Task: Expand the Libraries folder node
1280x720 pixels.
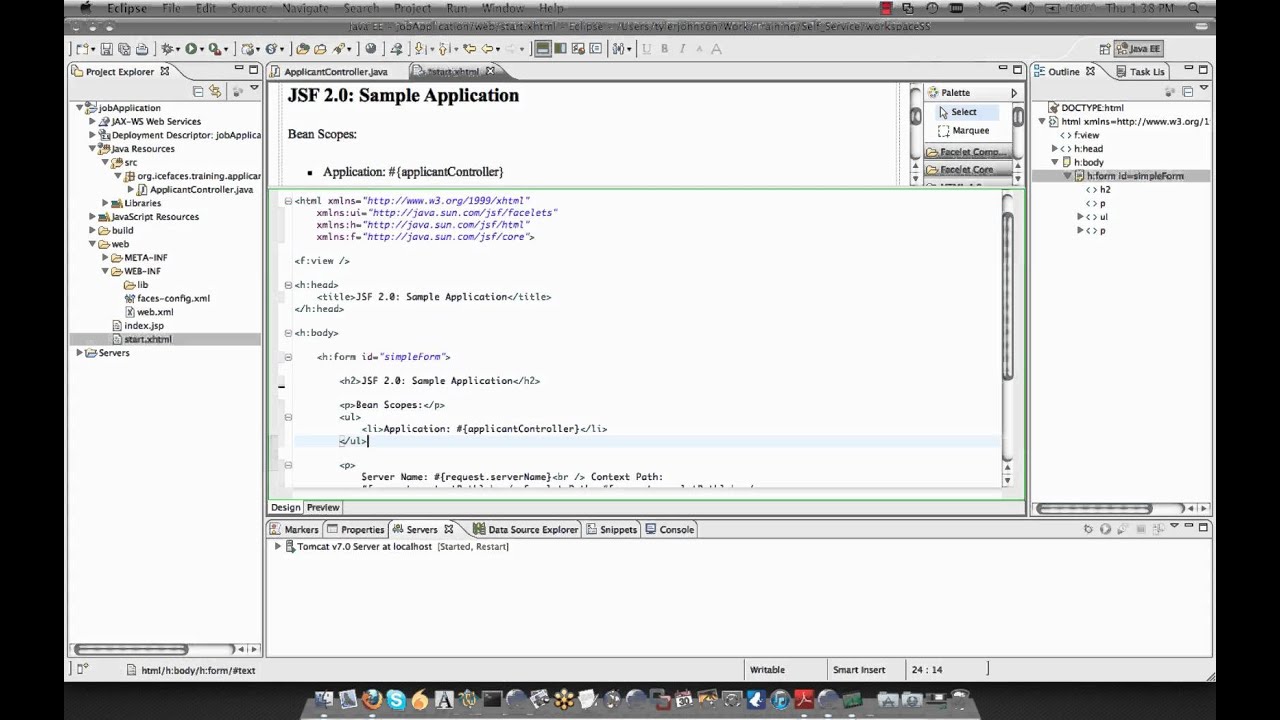Action: 105,203
